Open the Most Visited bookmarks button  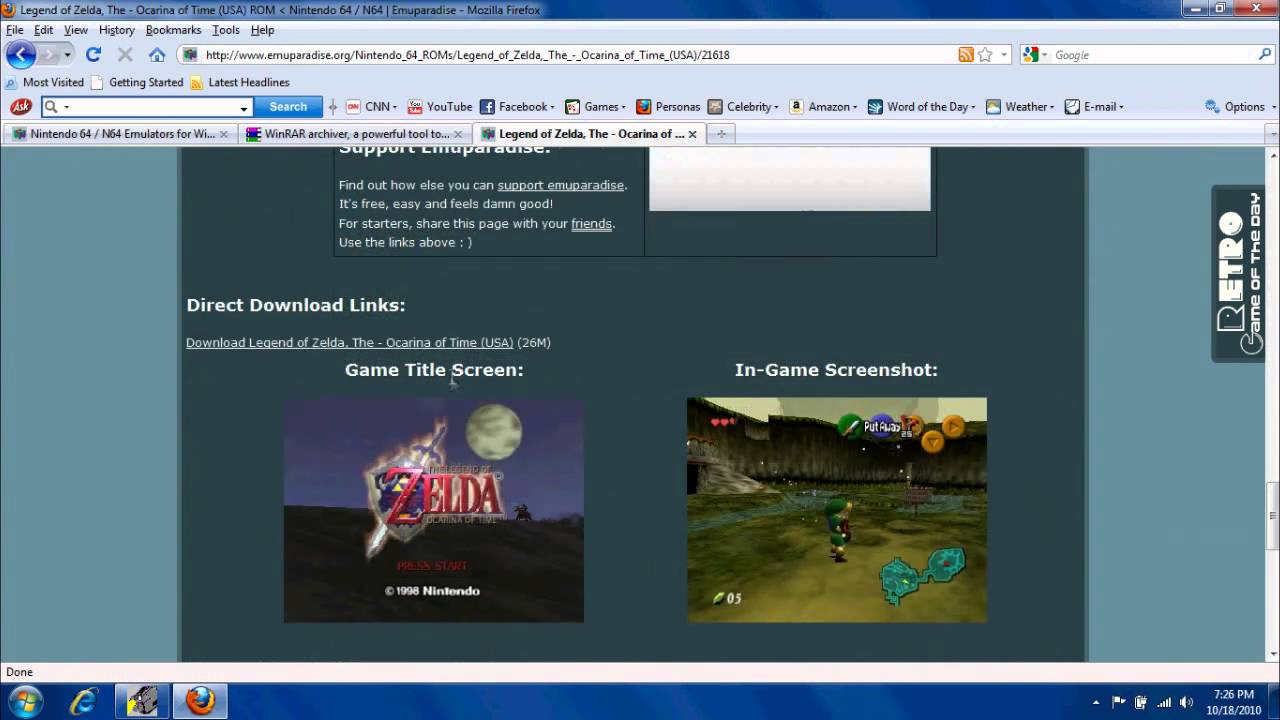(45, 82)
